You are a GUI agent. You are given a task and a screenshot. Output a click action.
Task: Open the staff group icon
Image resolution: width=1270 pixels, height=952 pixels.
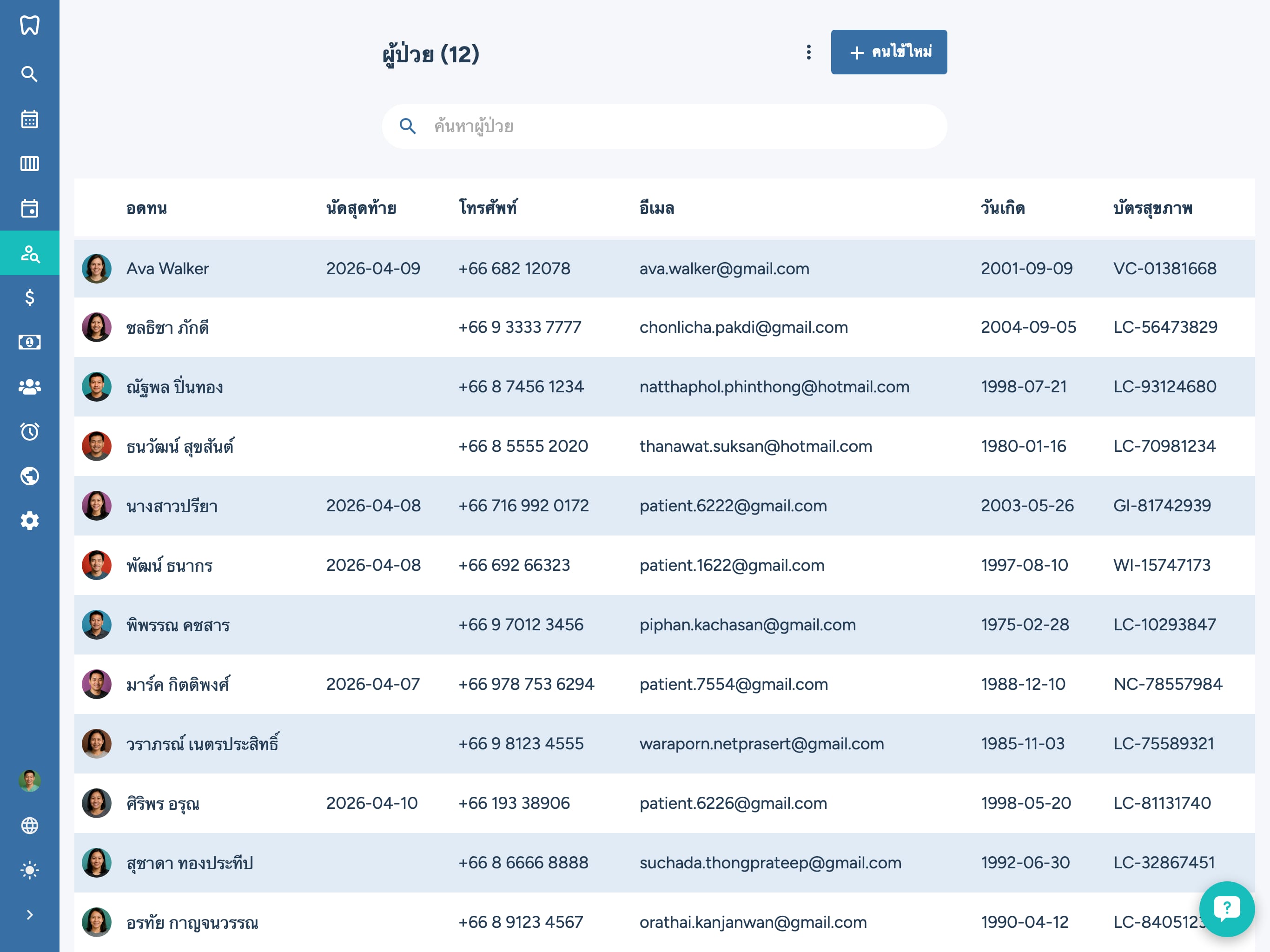coord(29,387)
